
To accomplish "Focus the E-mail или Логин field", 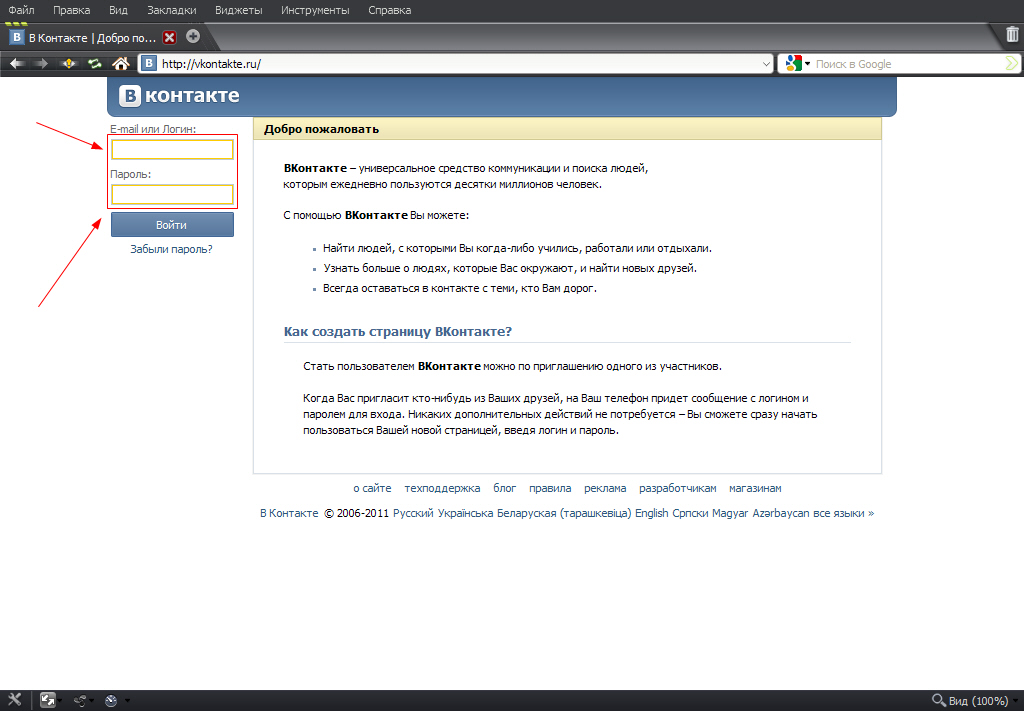I will 172,150.
